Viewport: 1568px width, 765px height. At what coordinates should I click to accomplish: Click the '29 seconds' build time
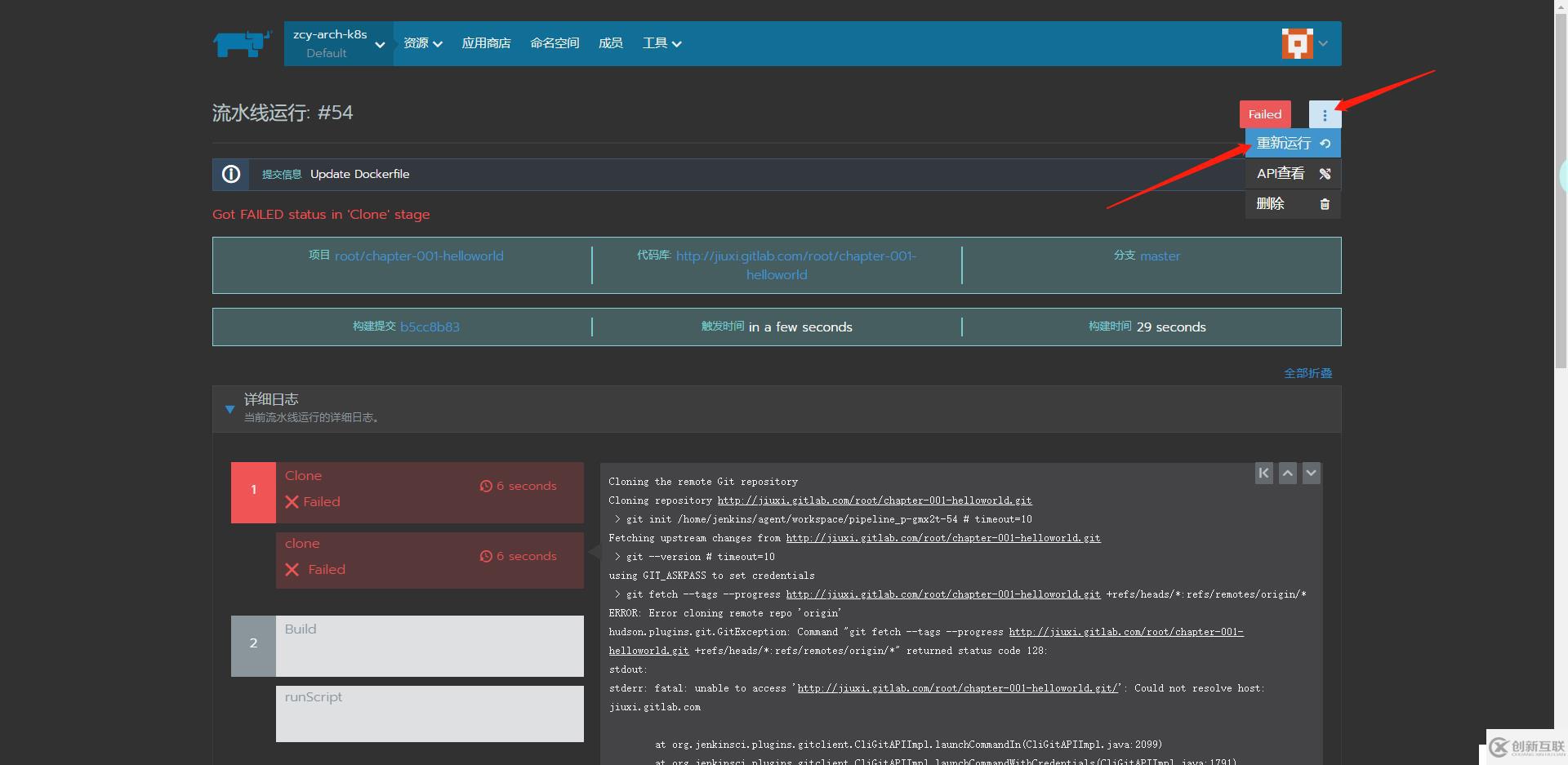click(1171, 327)
